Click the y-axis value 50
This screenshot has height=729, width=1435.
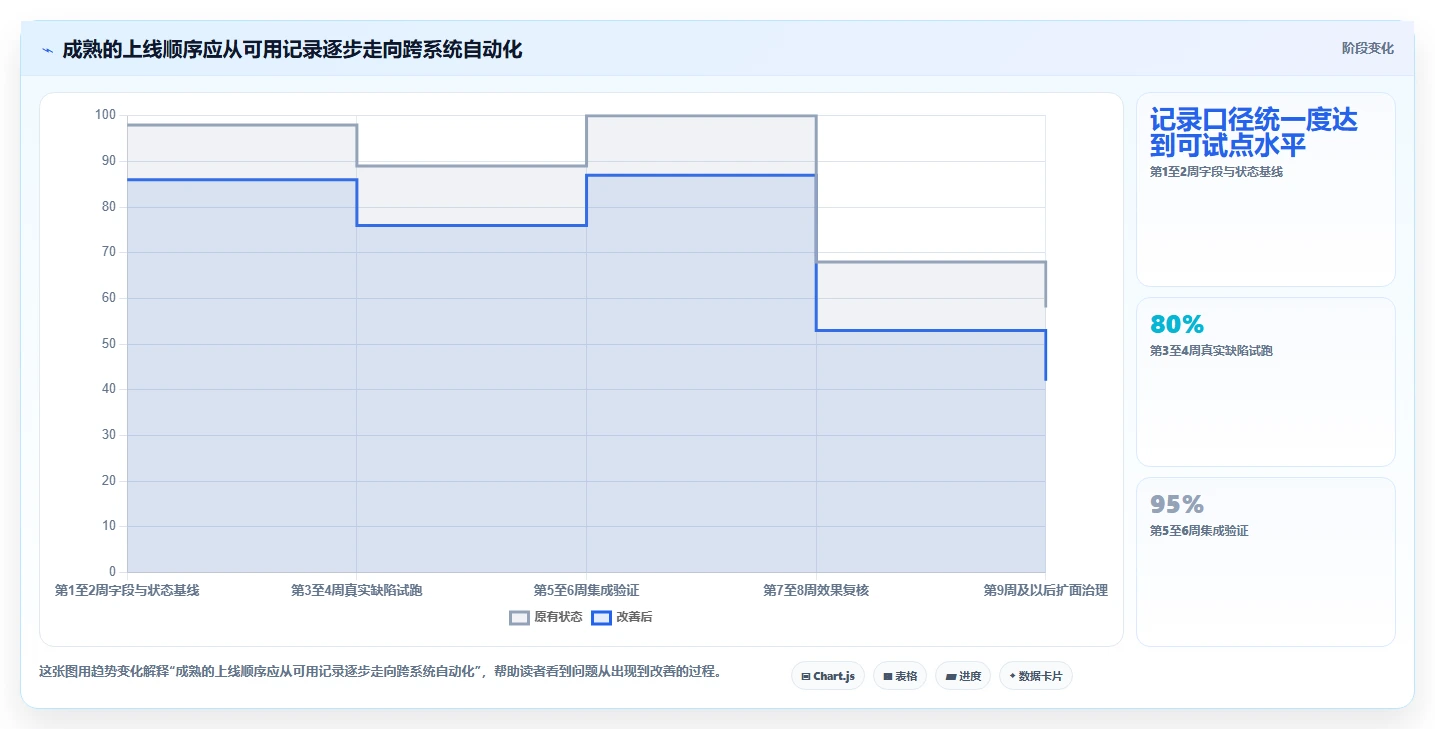tap(109, 343)
